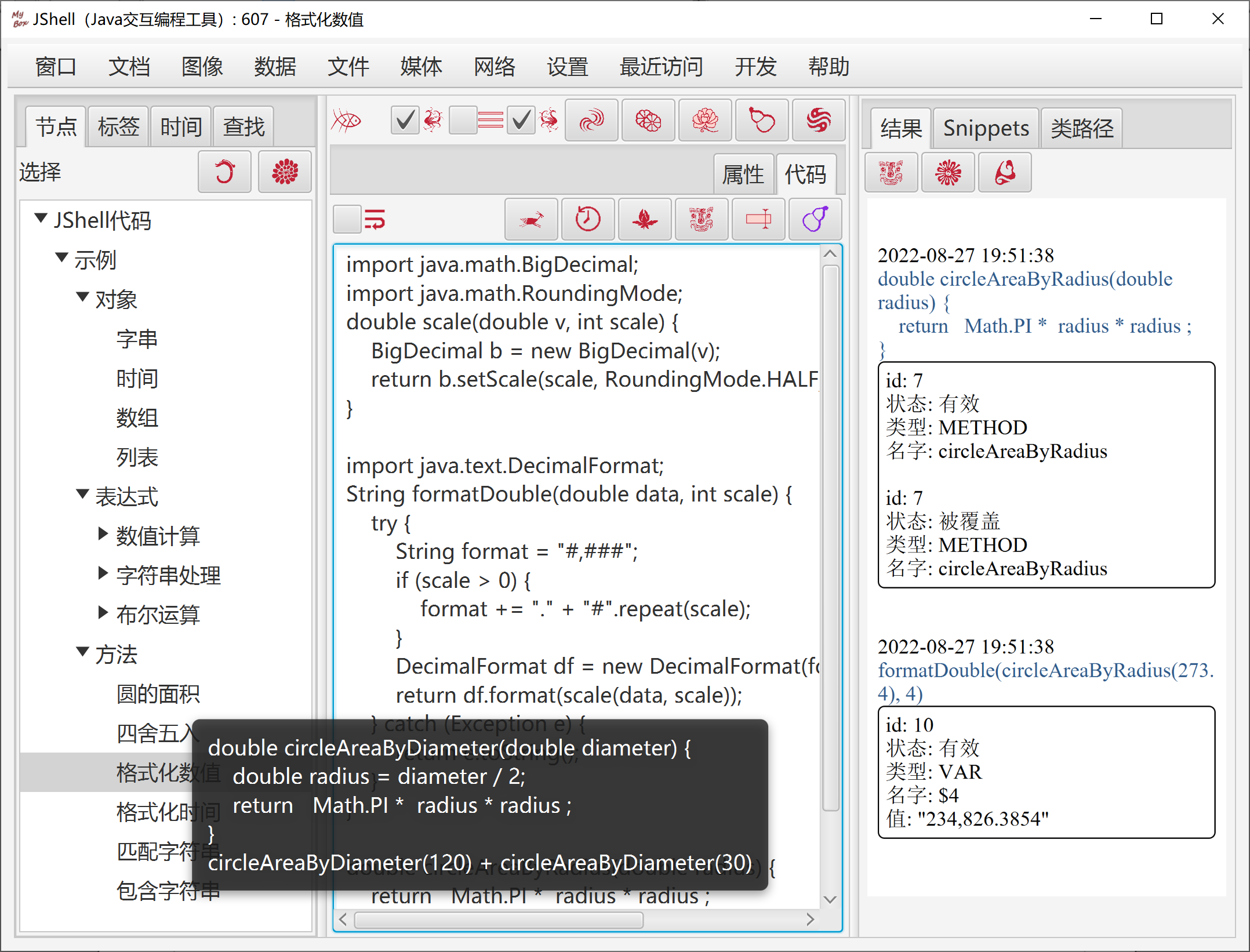Open the 设置 menu
This screenshot has height=952, width=1250.
coord(567,67)
